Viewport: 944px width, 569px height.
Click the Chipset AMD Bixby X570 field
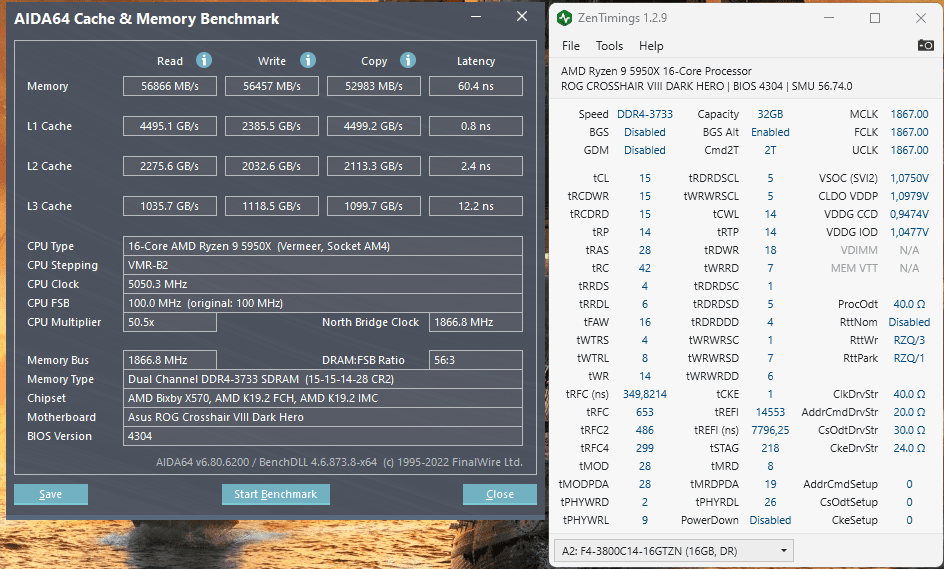click(323, 398)
